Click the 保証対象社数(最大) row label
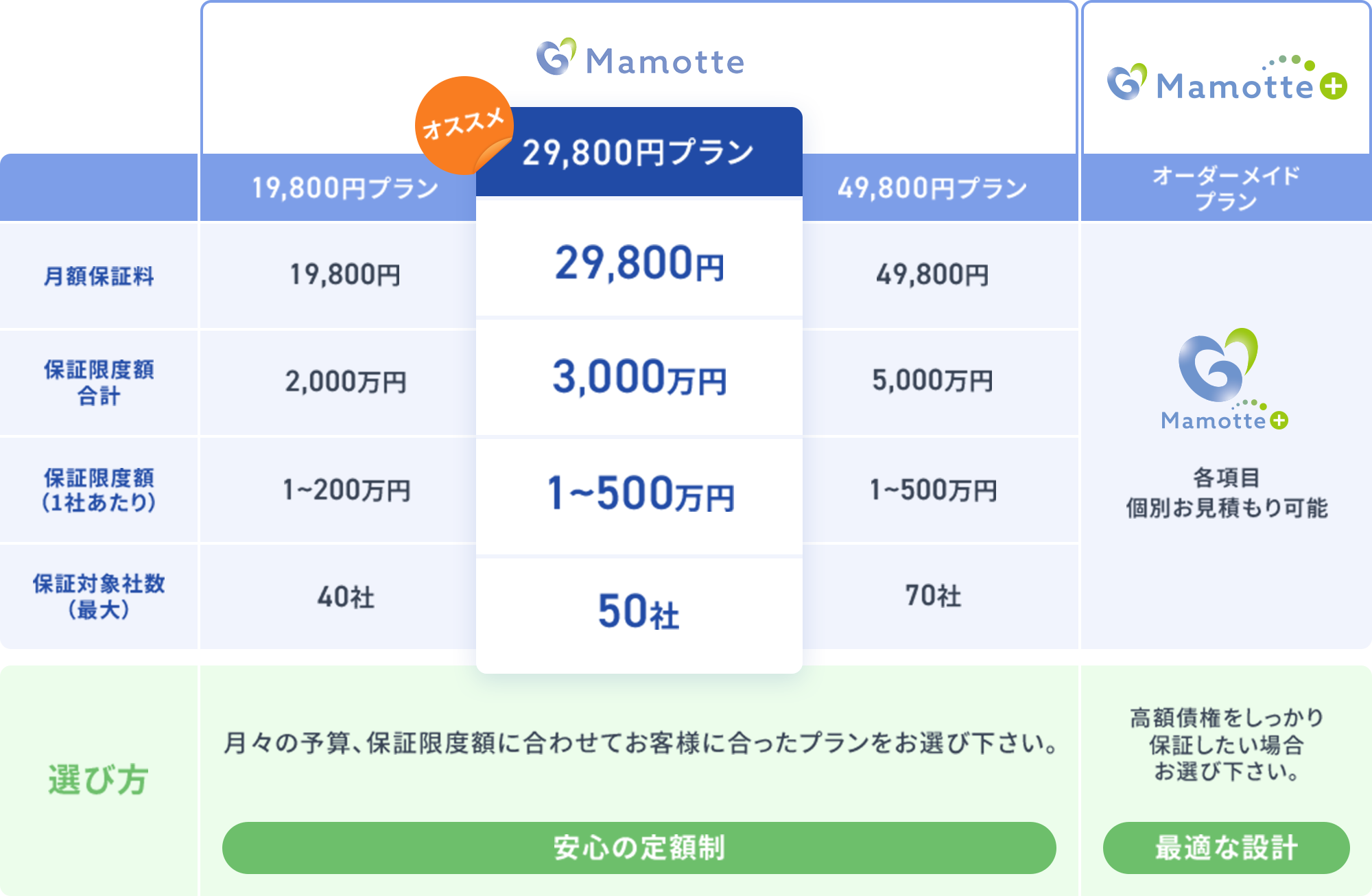The height and width of the screenshot is (896, 1372). tap(99, 596)
